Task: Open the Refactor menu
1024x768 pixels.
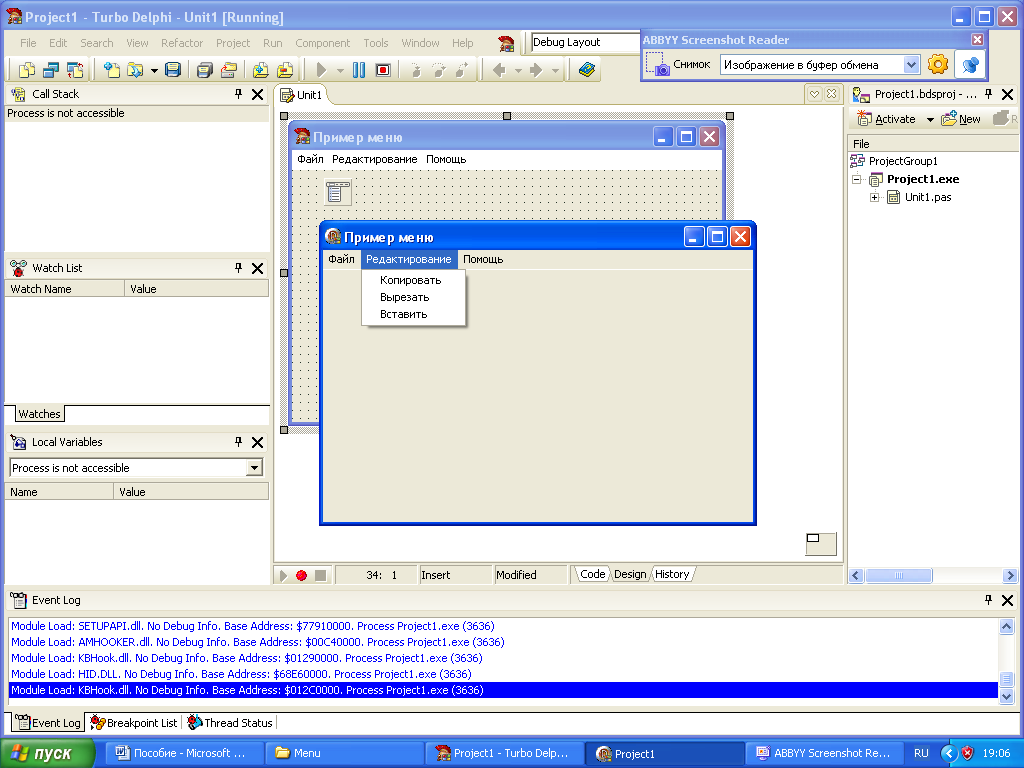Action: pos(182,43)
